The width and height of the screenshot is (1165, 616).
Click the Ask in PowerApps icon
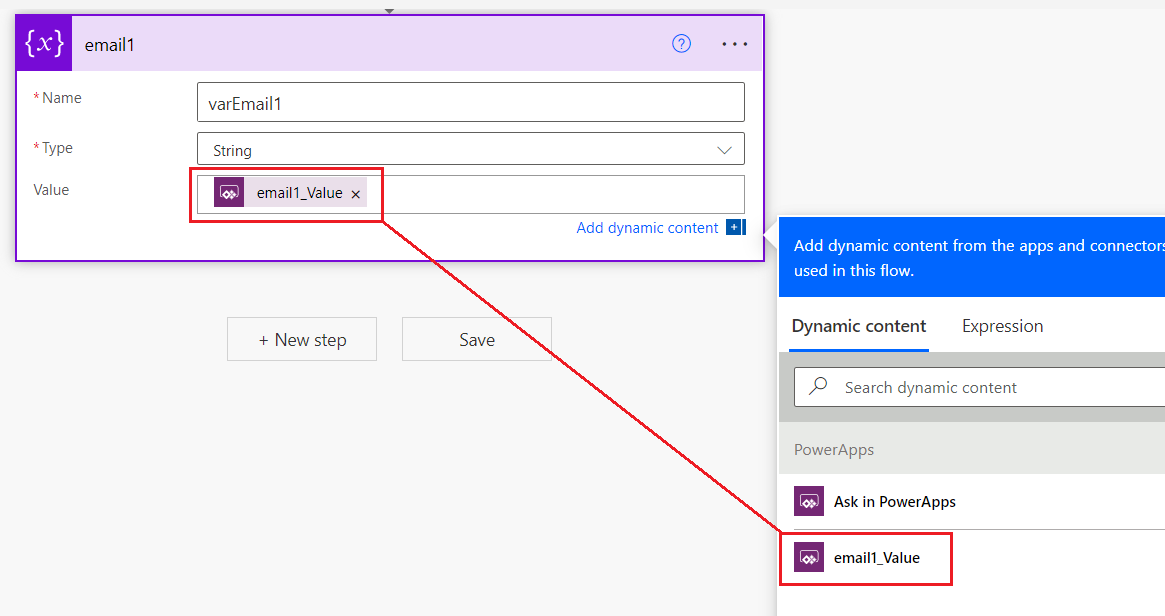tap(809, 502)
